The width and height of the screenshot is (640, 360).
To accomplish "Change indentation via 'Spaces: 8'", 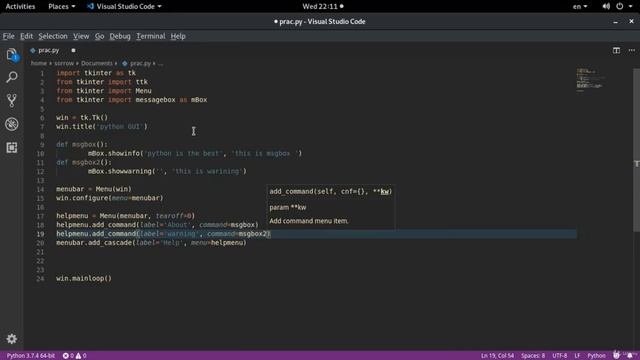I will tap(533, 356).
